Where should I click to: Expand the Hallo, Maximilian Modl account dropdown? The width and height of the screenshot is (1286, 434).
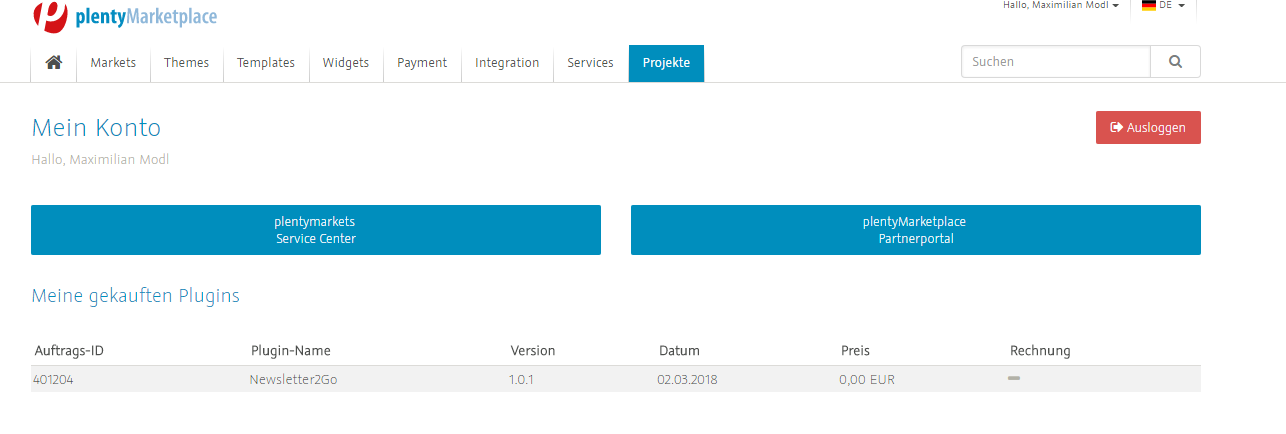[1061, 5]
